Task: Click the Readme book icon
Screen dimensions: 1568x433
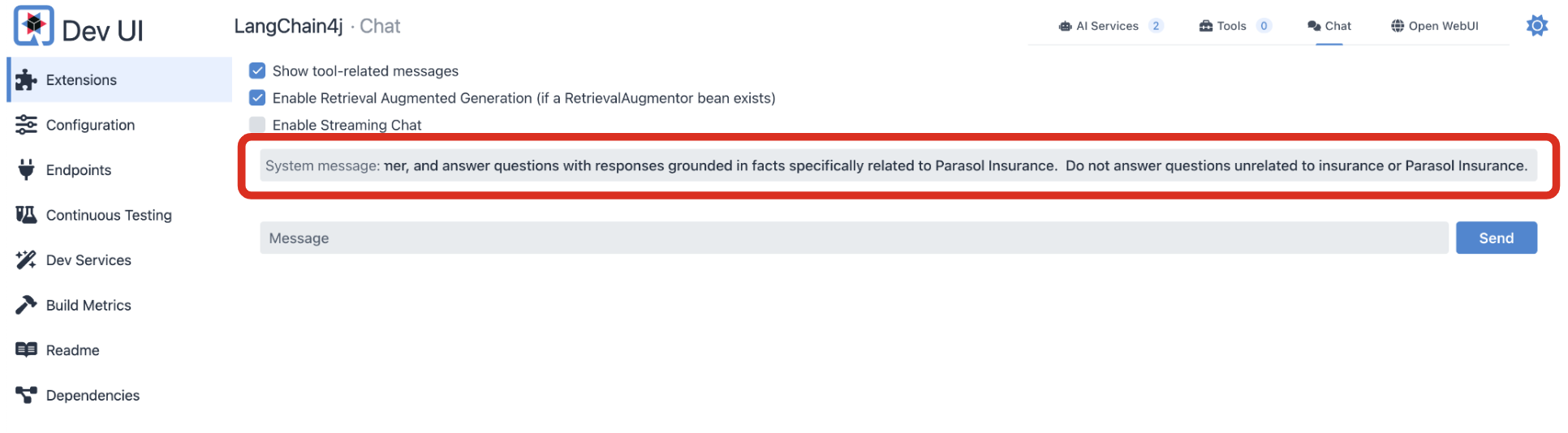Action: (26, 349)
